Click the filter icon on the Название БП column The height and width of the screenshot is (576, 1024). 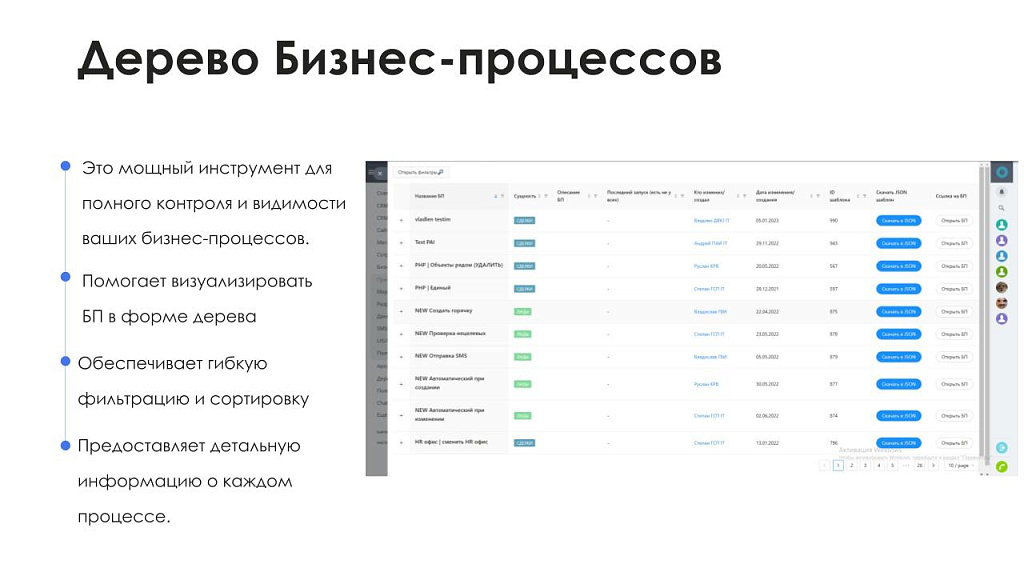tap(503, 195)
